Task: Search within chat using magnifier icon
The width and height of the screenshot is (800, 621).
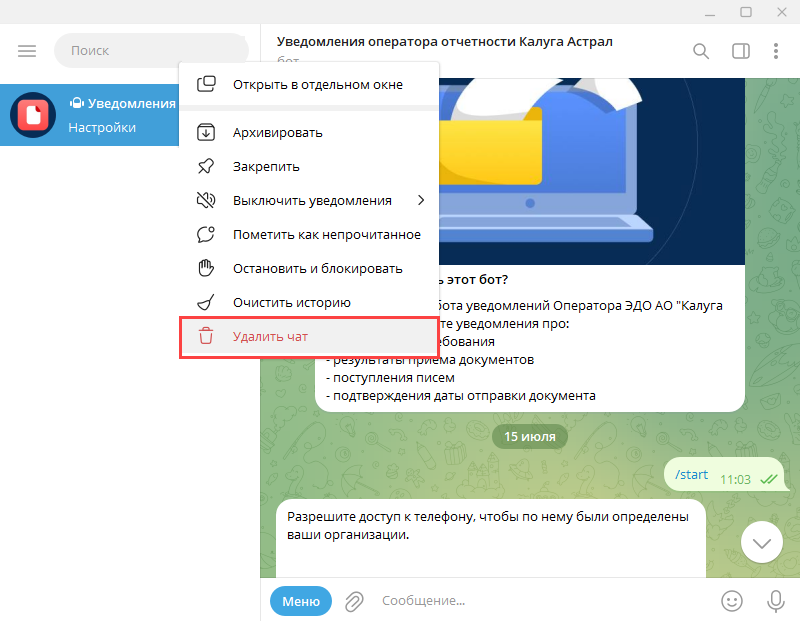Action: 701,51
